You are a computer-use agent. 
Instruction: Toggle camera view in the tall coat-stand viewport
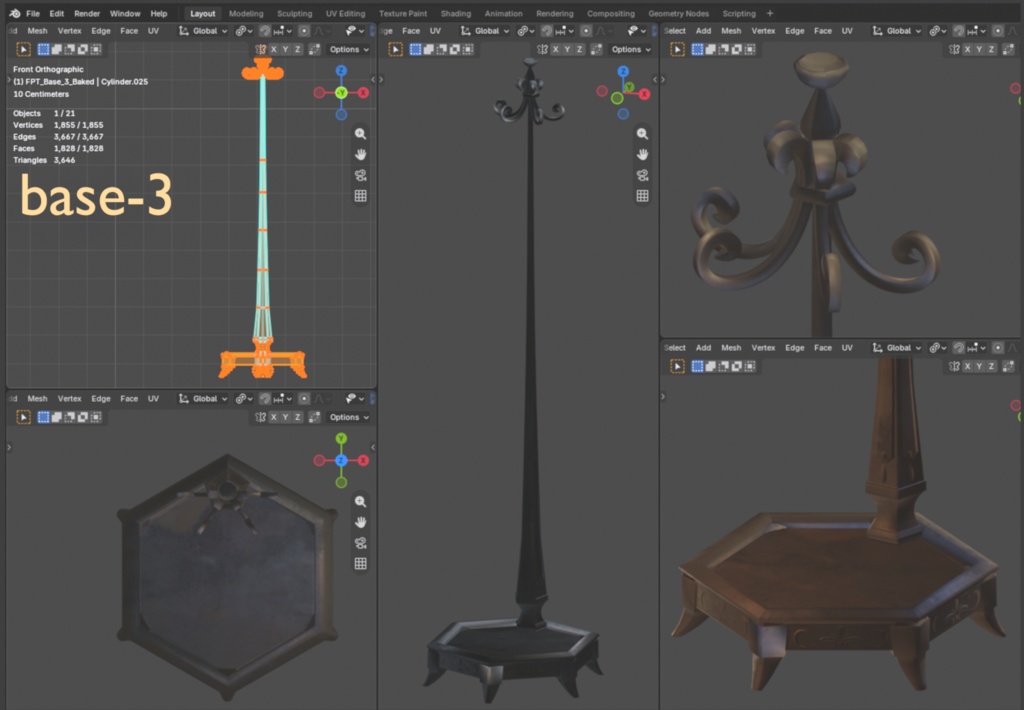click(643, 176)
